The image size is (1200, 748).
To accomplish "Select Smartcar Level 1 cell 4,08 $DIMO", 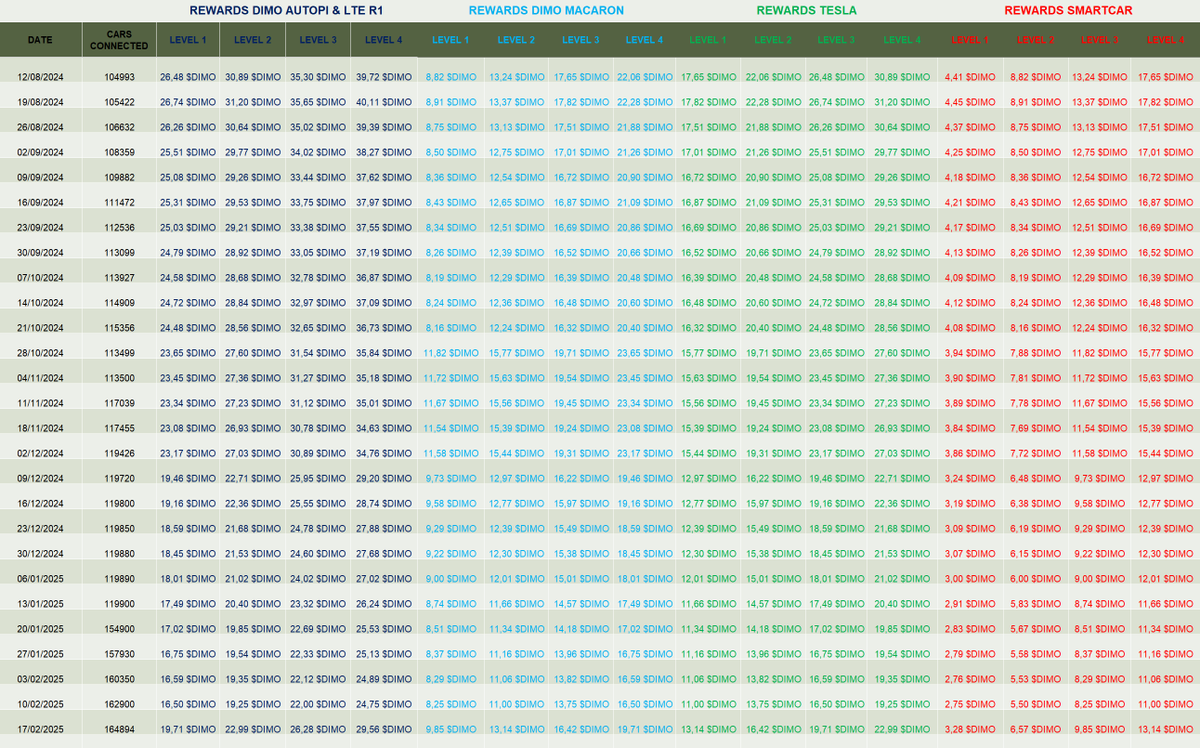I will pyautogui.click(x=970, y=328).
